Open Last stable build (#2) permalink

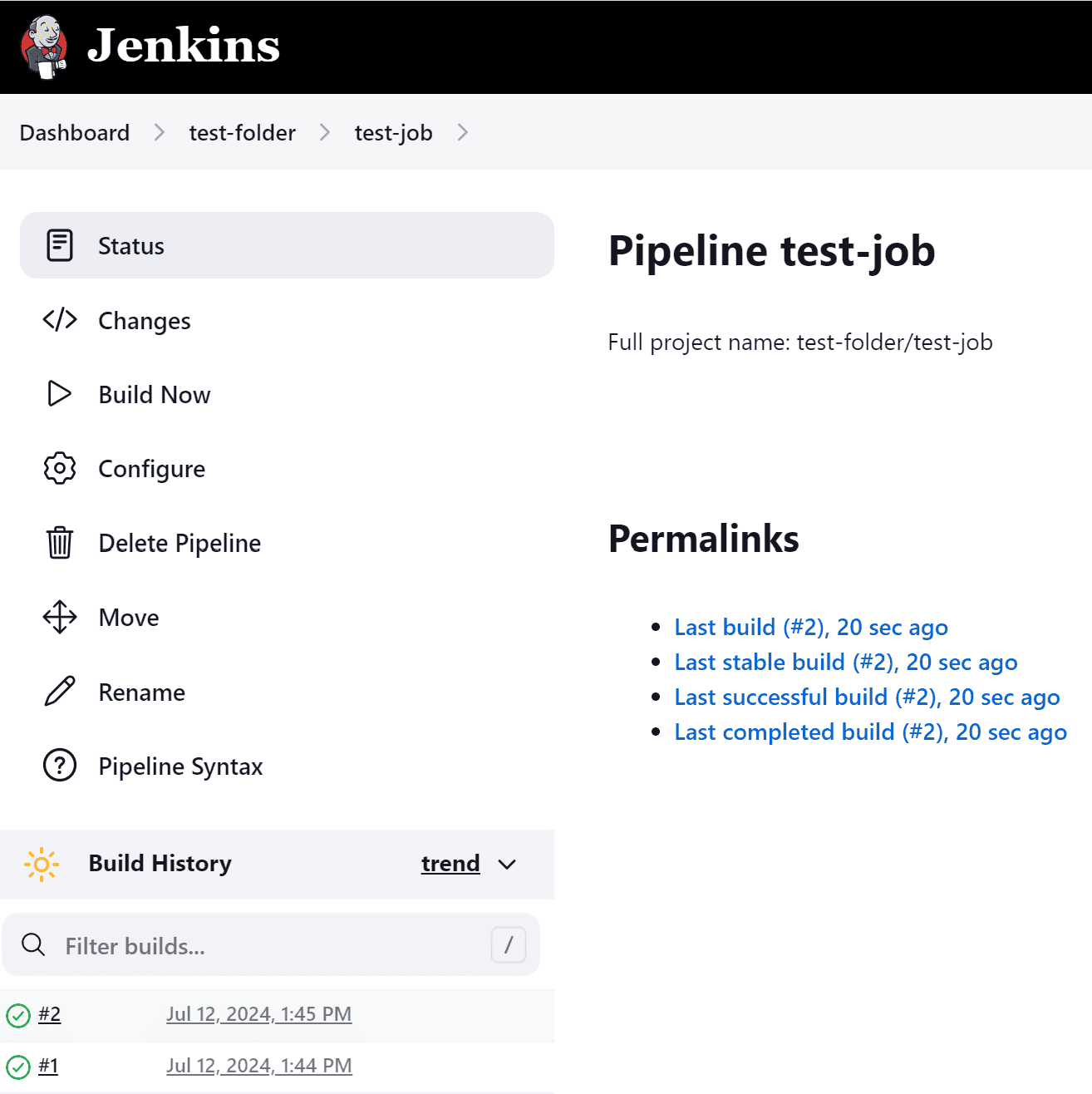846,662
